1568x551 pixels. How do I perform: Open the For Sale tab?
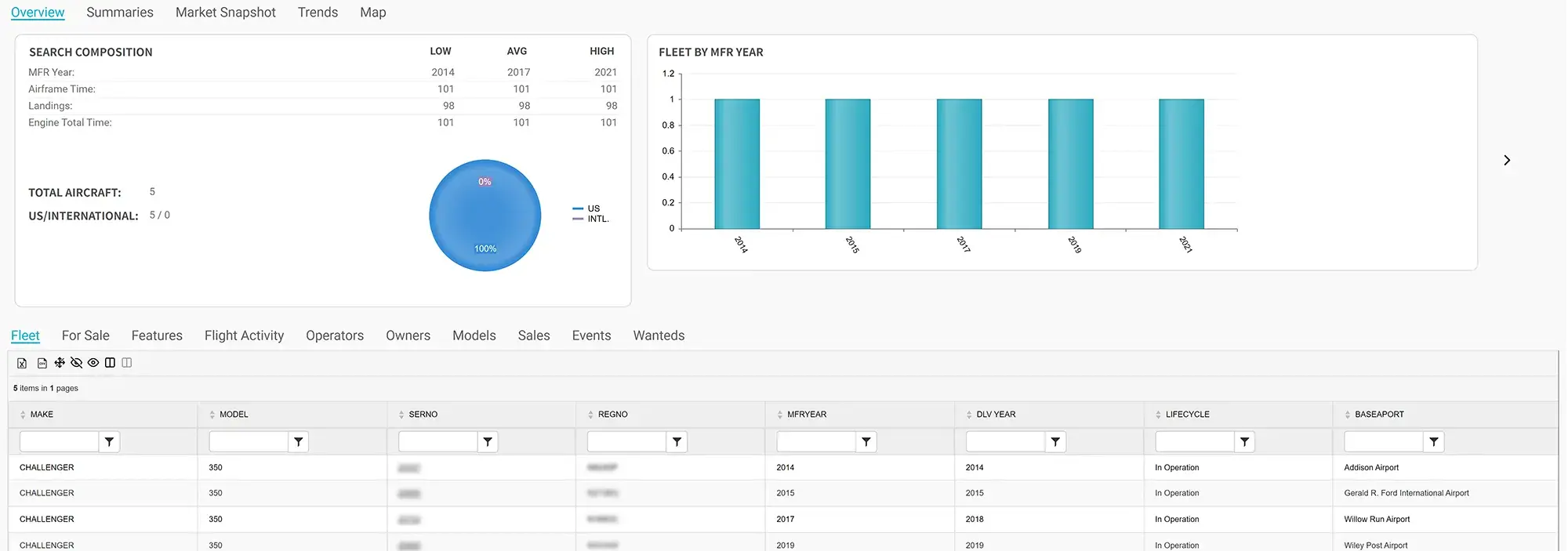(x=85, y=335)
